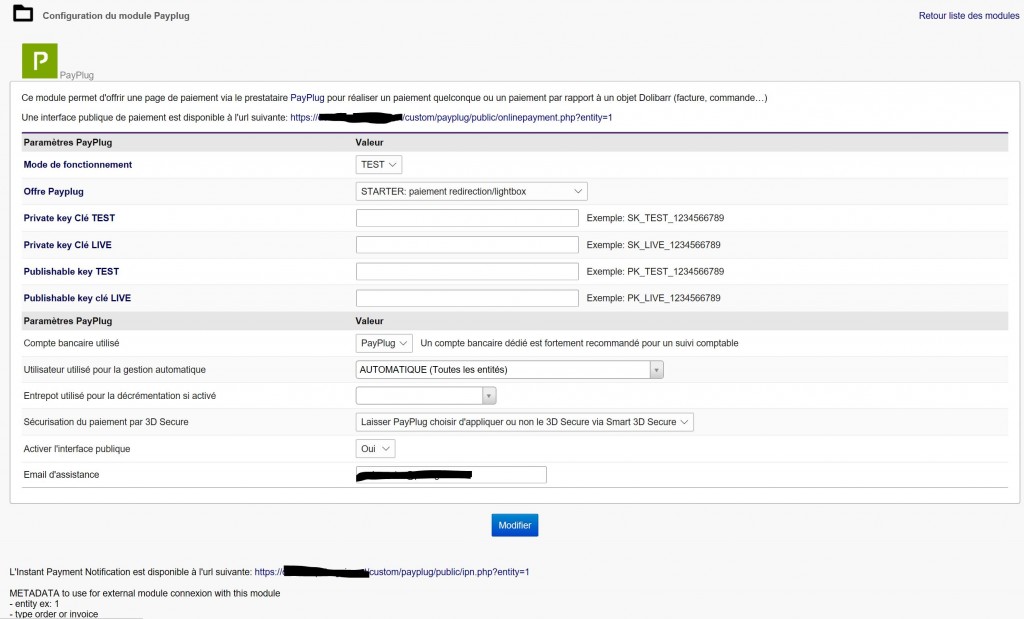Open the 3D Secure payment security dropdown
This screenshot has height=619, width=1024.
(524, 422)
